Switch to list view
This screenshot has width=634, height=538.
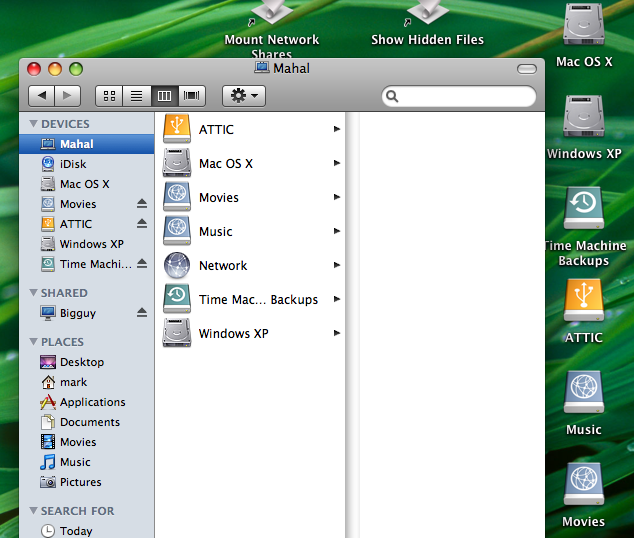point(137,96)
